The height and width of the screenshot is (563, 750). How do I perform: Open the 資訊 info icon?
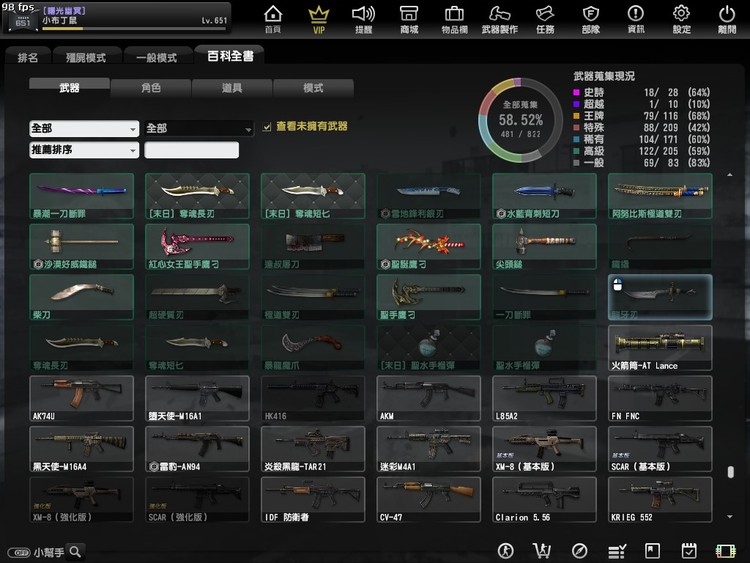[x=636, y=19]
